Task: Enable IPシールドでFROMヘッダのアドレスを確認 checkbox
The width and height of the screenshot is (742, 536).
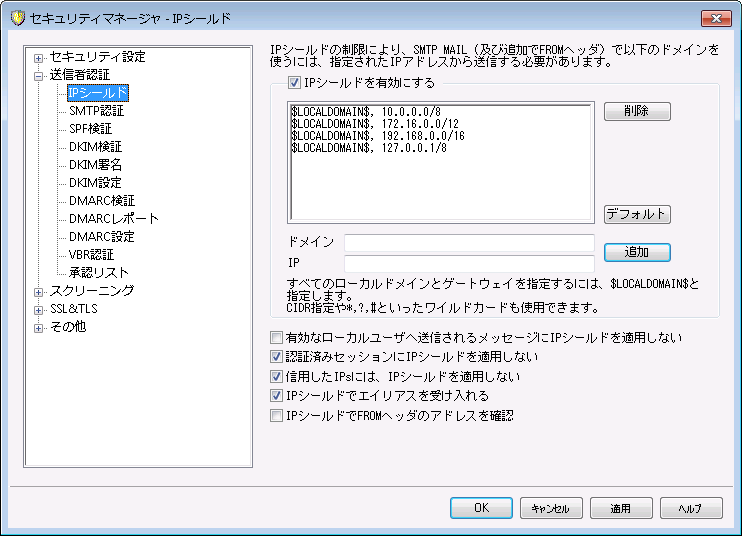Action: (x=277, y=415)
